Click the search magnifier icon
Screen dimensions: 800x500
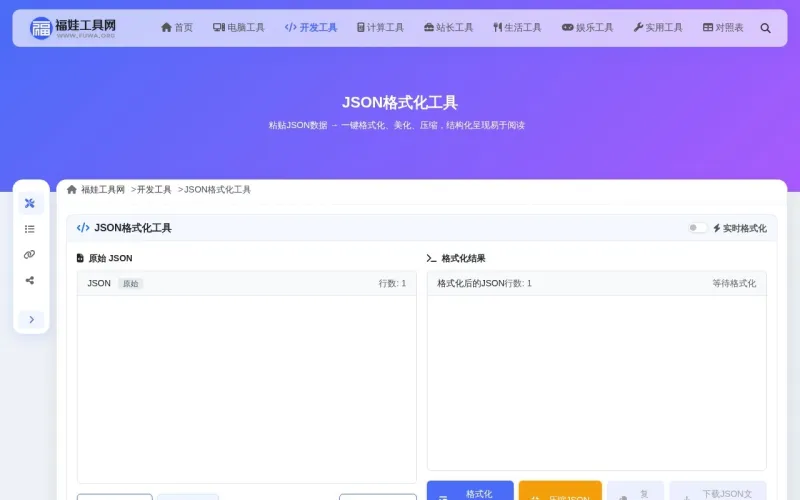click(x=765, y=28)
